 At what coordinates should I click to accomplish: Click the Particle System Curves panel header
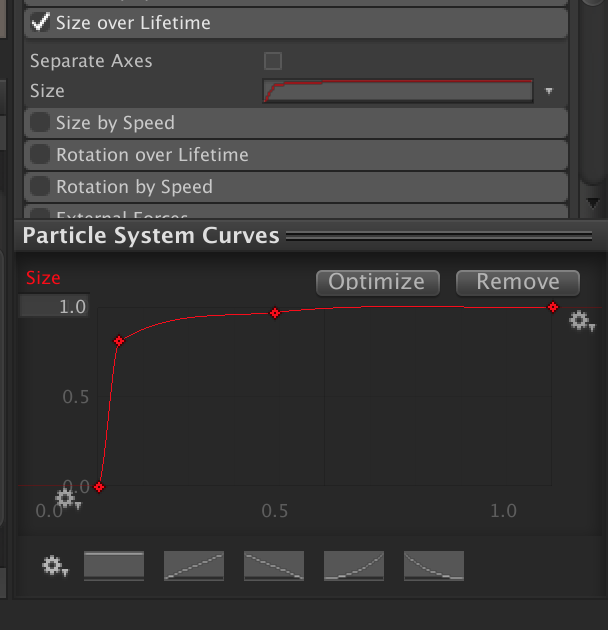(x=310, y=235)
